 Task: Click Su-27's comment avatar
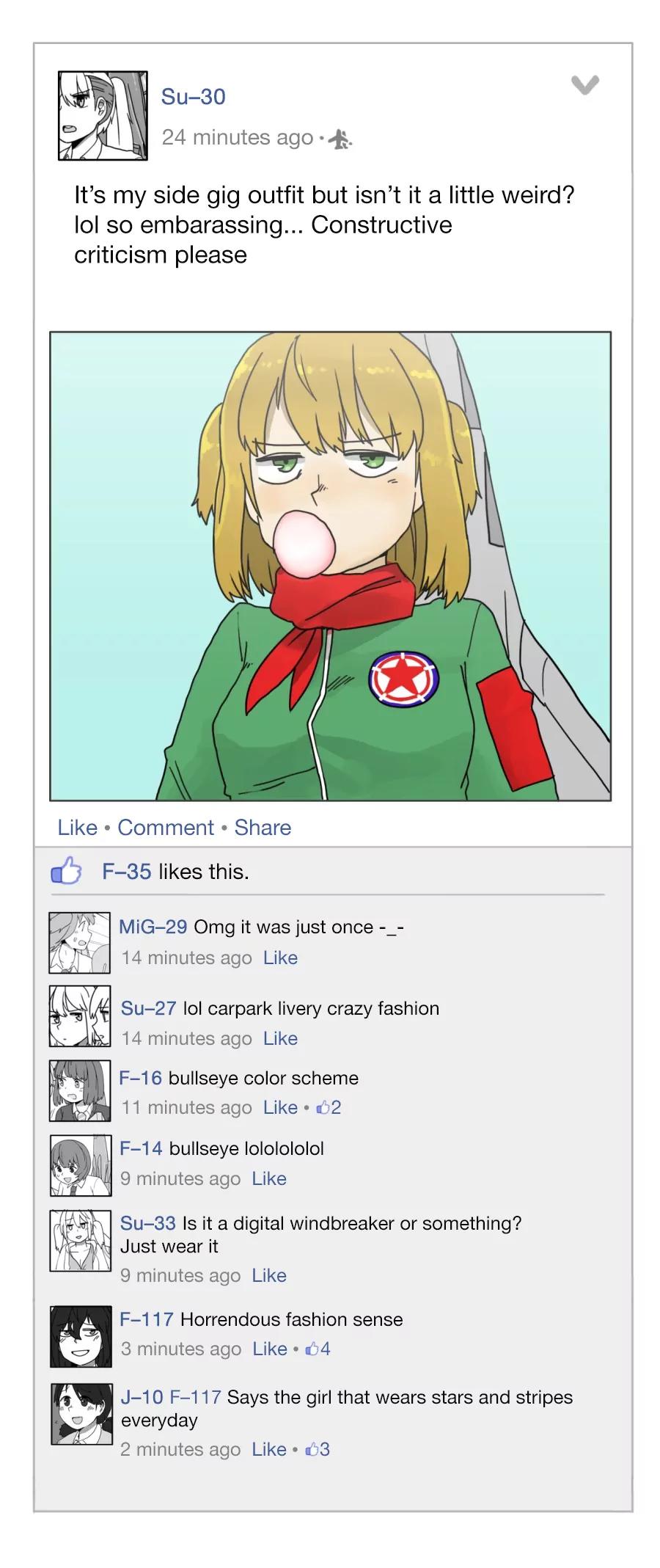(x=79, y=1016)
